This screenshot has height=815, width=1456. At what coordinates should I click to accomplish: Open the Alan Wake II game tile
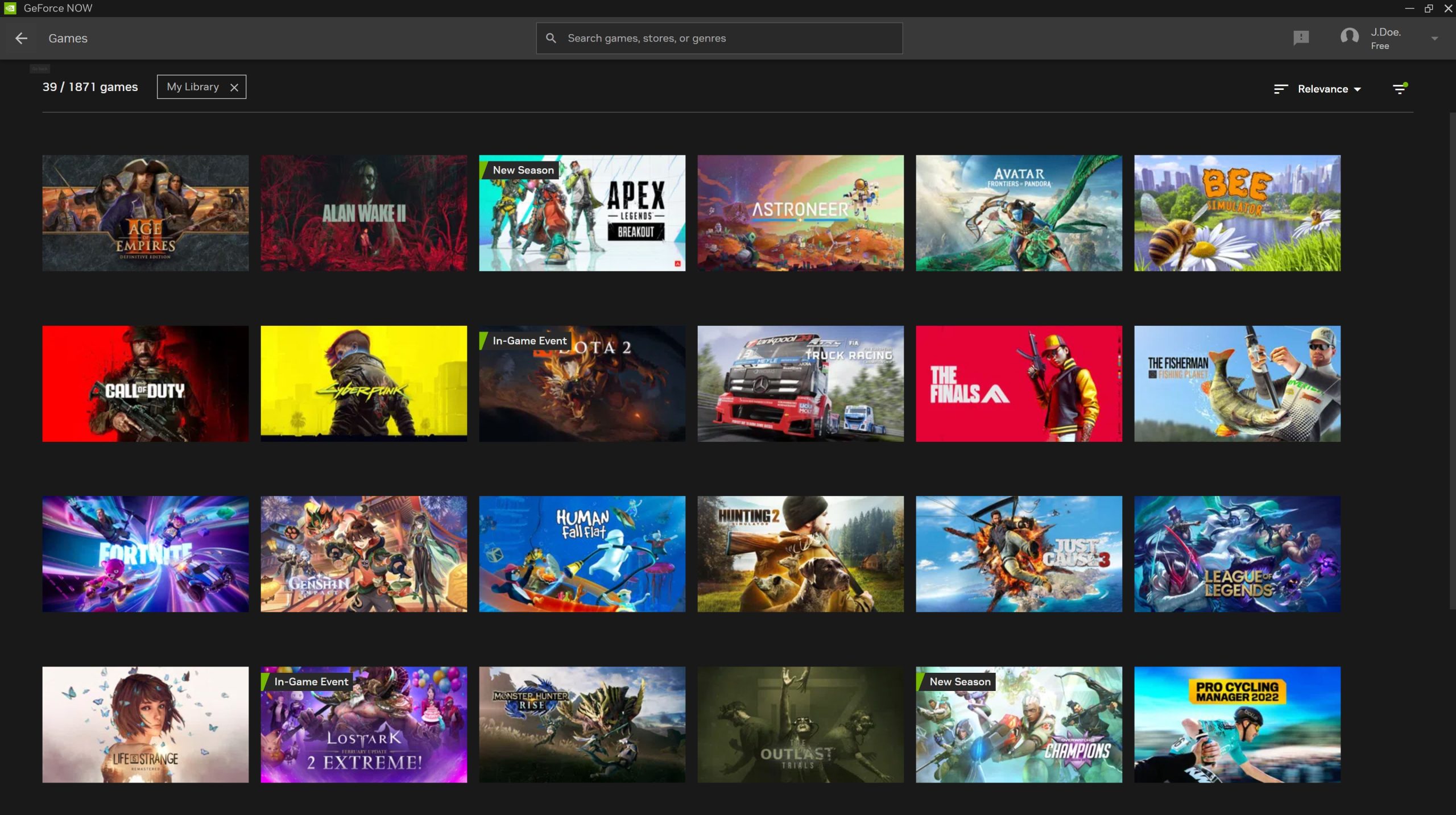click(x=363, y=213)
